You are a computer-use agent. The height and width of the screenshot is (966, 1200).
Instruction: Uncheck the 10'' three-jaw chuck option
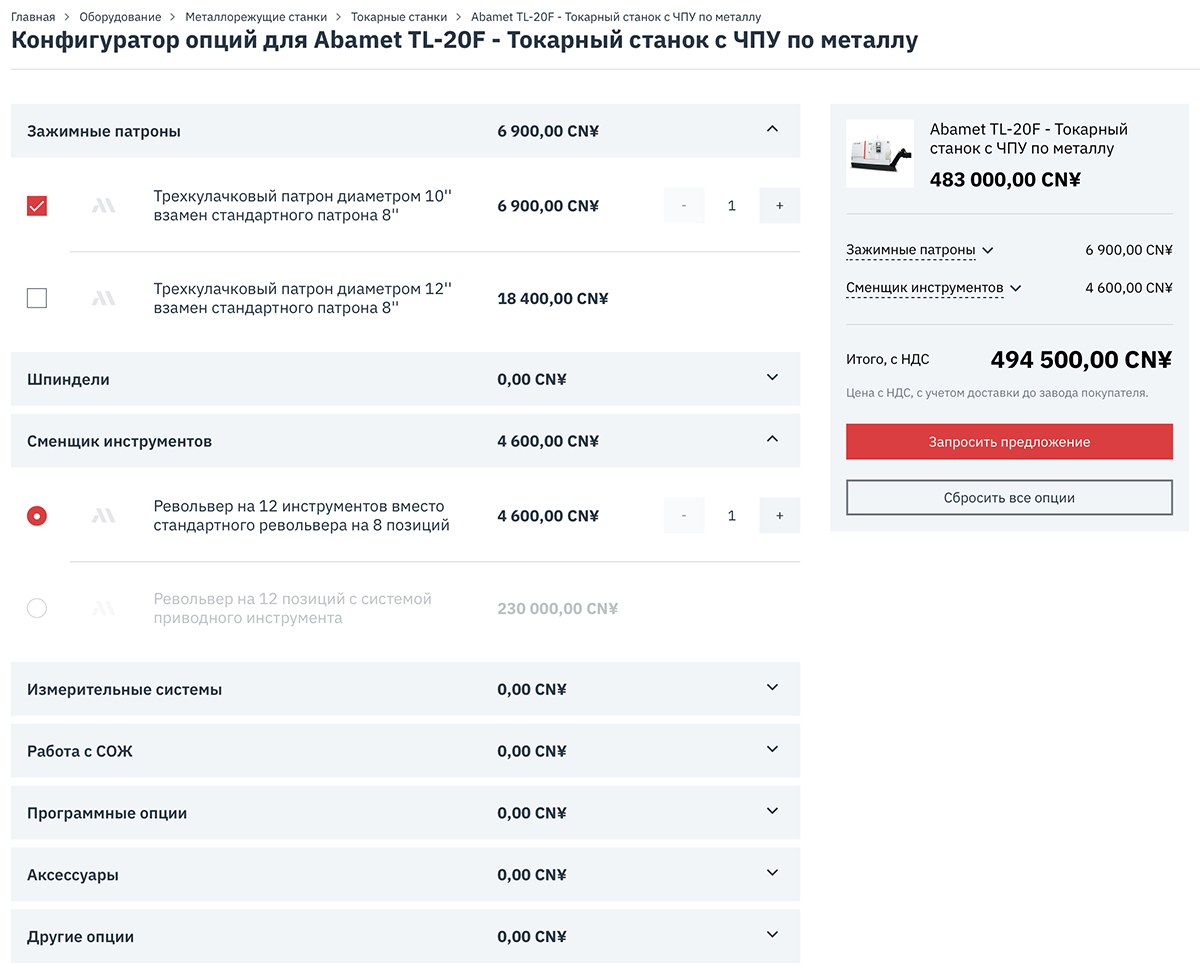(x=37, y=206)
